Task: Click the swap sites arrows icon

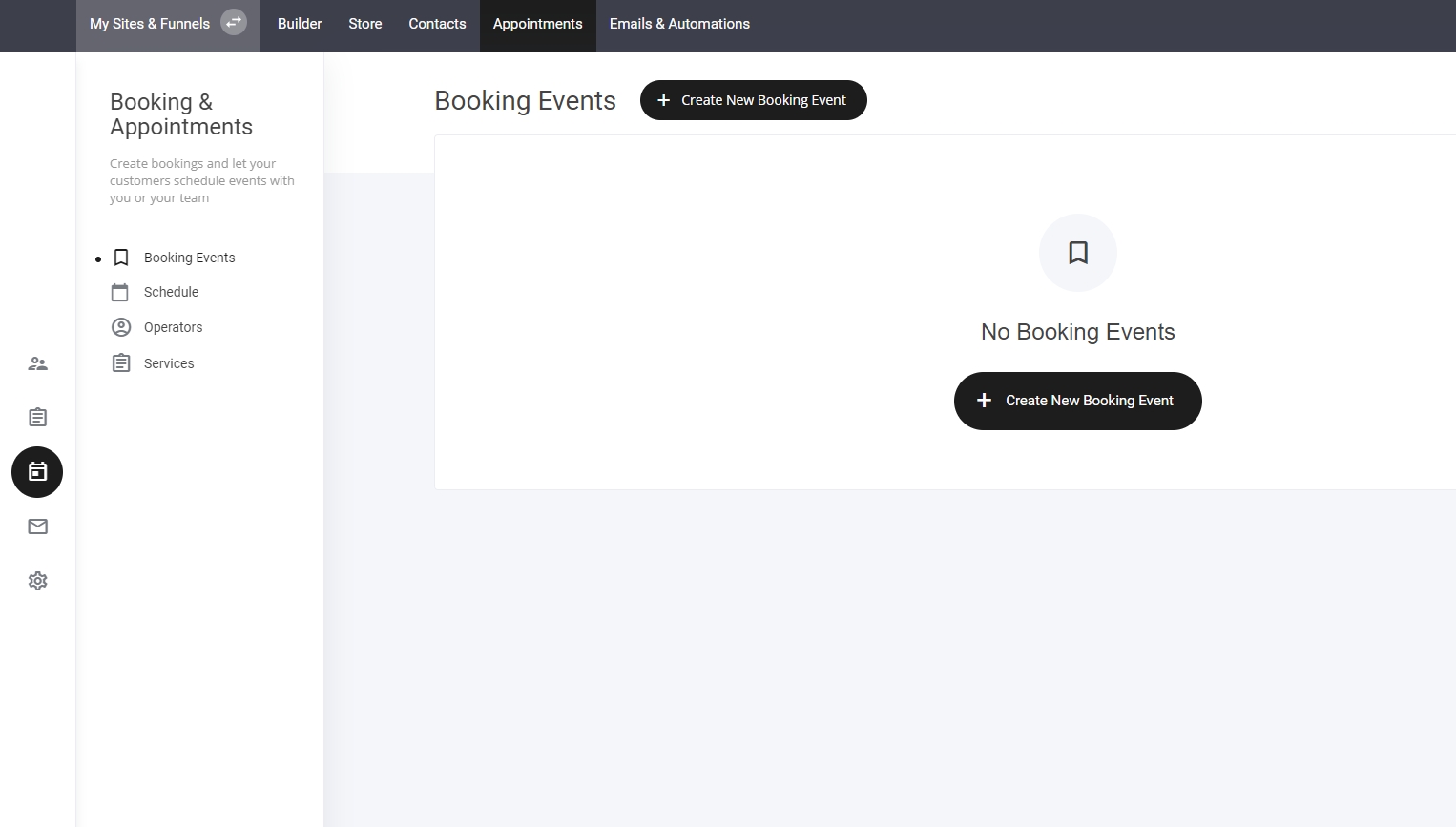Action: pyautogui.click(x=234, y=22)
